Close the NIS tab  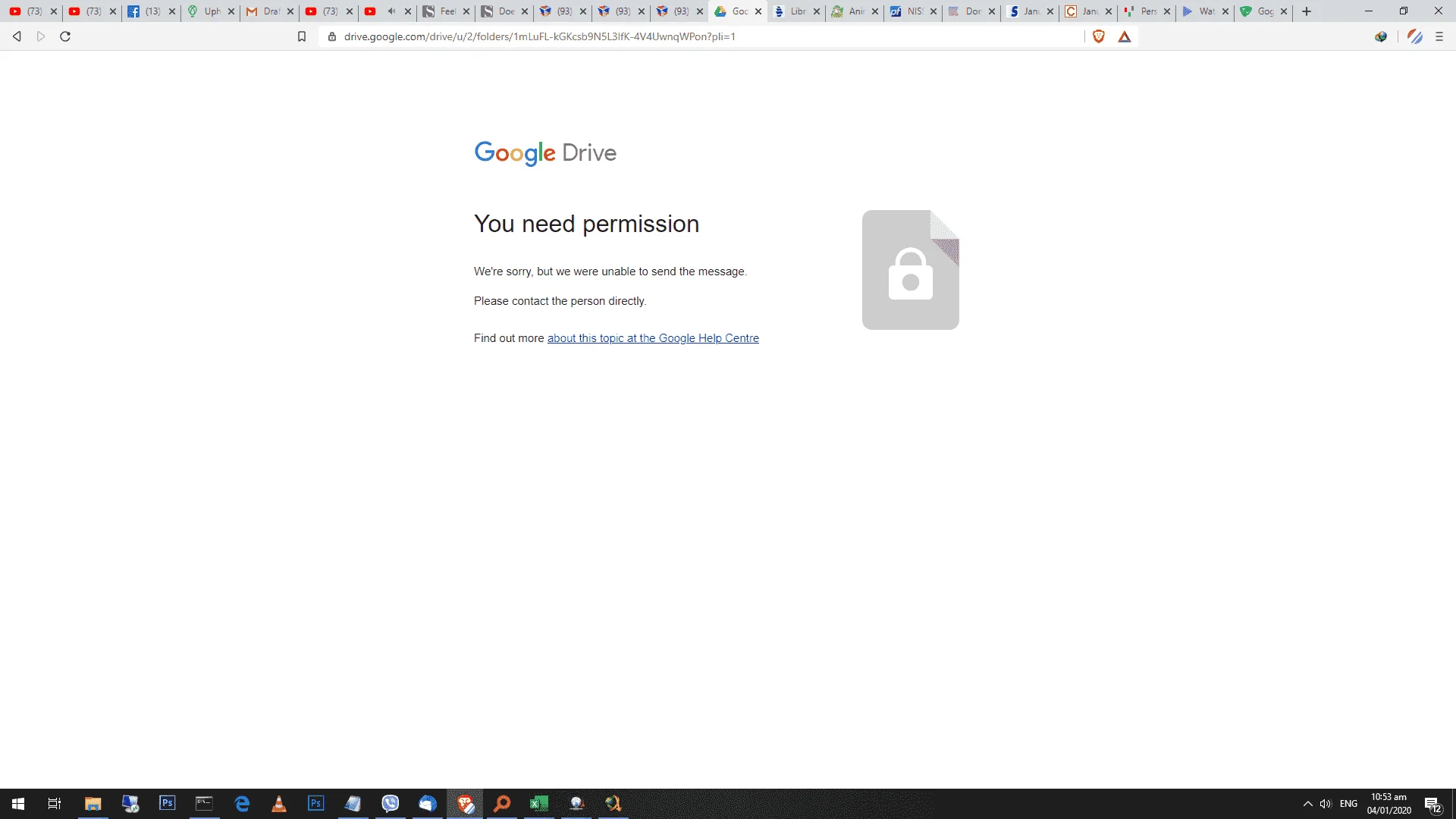click(934, 11)
